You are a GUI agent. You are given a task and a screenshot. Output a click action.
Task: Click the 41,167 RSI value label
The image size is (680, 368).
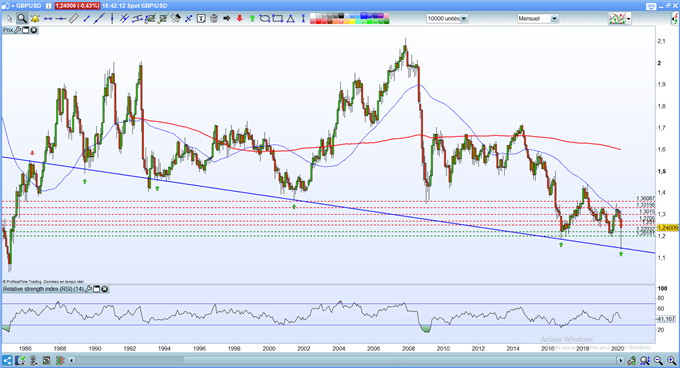pyautogui.click(x=667, y=319)
